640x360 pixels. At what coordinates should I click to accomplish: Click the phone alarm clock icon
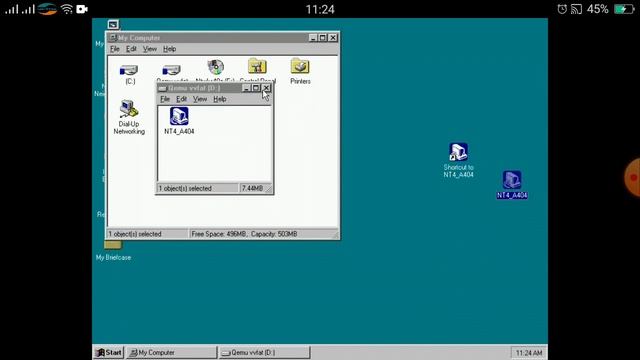(x=562, y=9)
